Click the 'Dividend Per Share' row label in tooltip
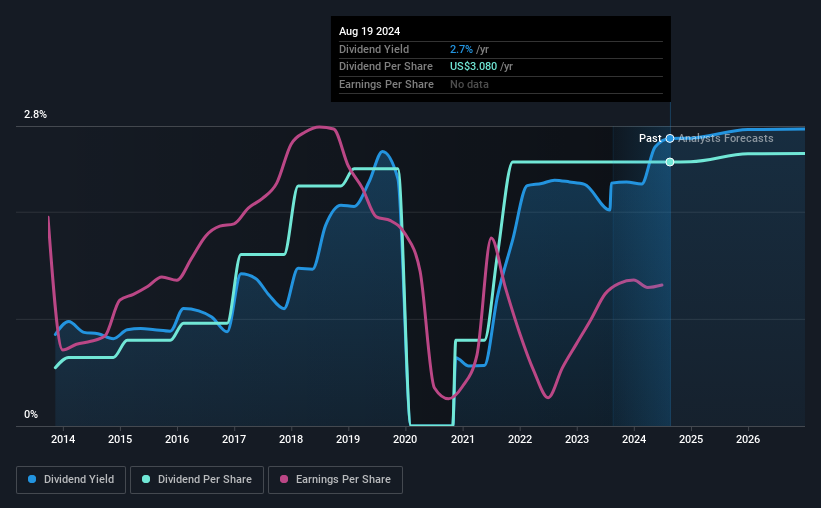 386,67
